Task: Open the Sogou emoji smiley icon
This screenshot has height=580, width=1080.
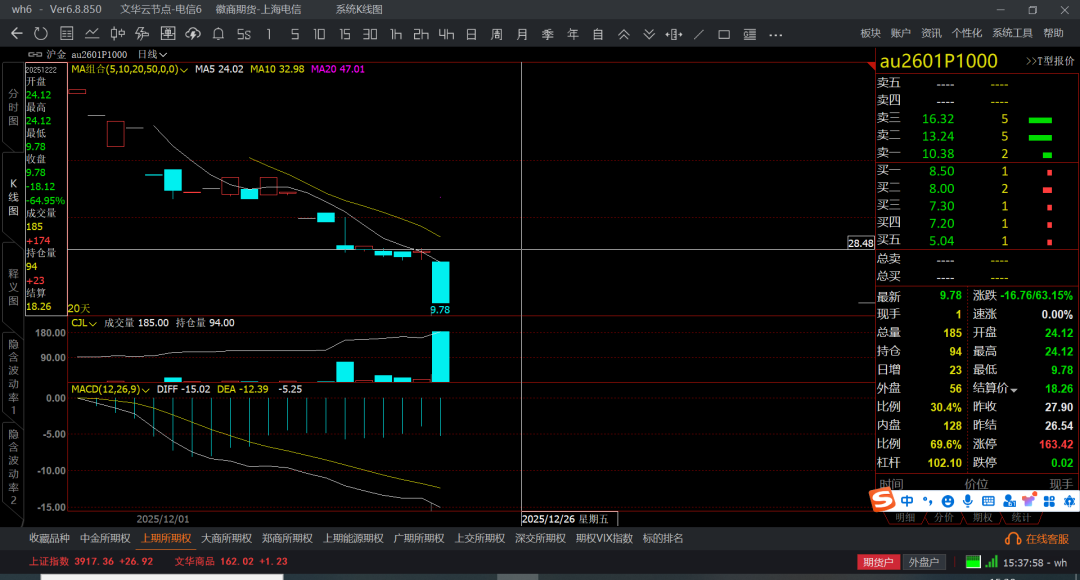Action: coord(948,501)
